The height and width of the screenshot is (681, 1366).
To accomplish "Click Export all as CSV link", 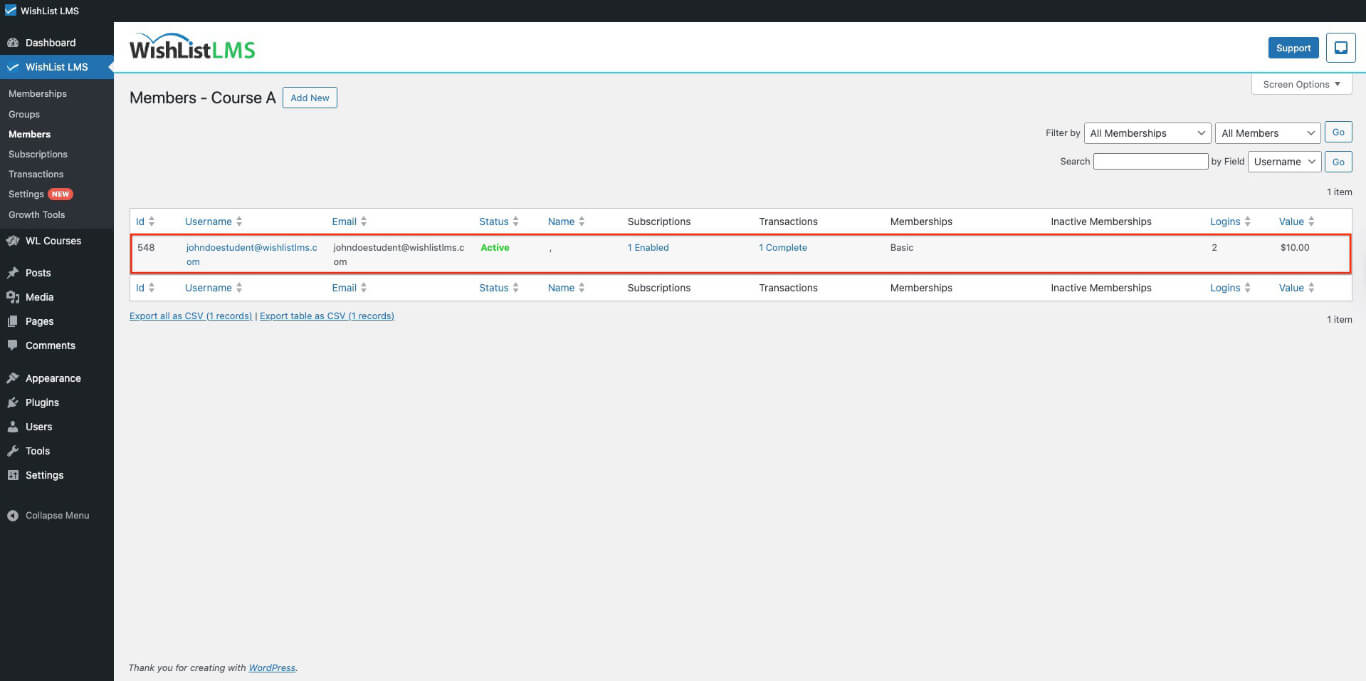I will 190,316.
